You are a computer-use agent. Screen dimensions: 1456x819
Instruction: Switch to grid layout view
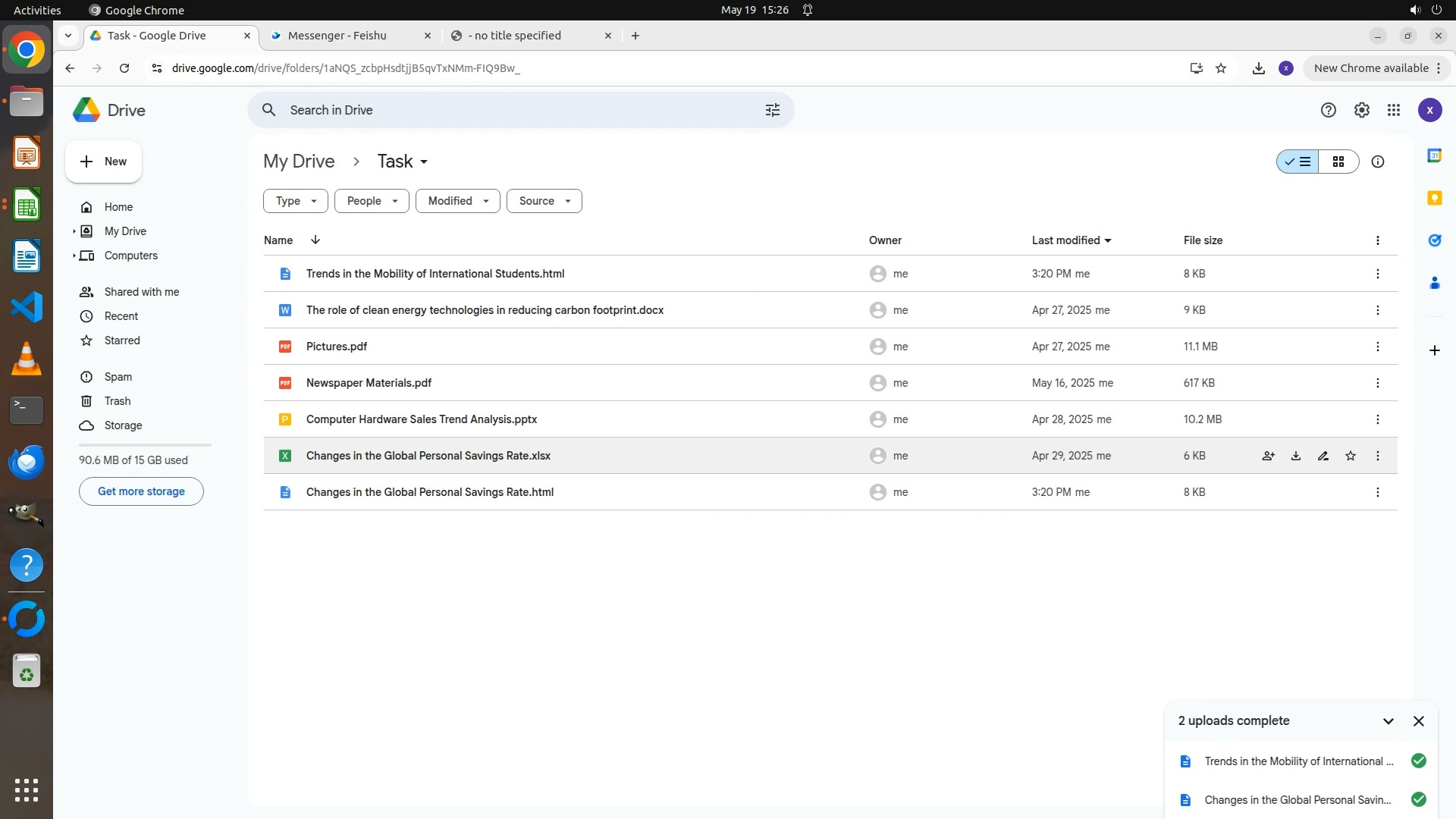click(x=1338, y=162)
